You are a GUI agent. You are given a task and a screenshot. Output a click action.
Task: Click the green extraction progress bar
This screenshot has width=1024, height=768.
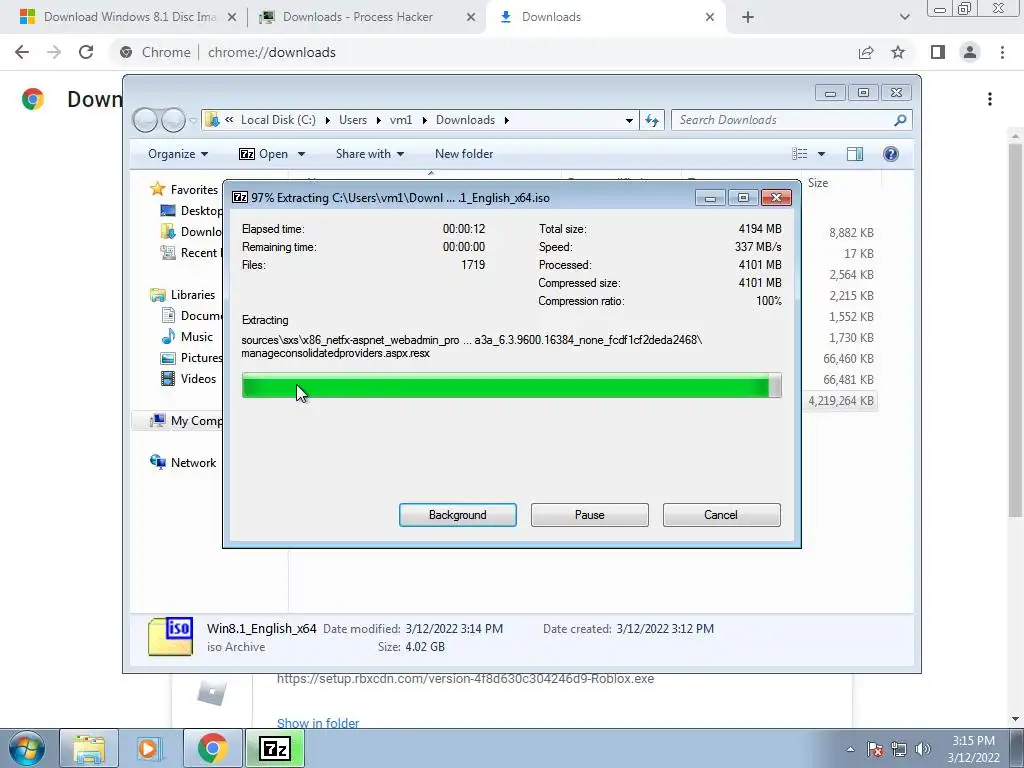point(511,385)
